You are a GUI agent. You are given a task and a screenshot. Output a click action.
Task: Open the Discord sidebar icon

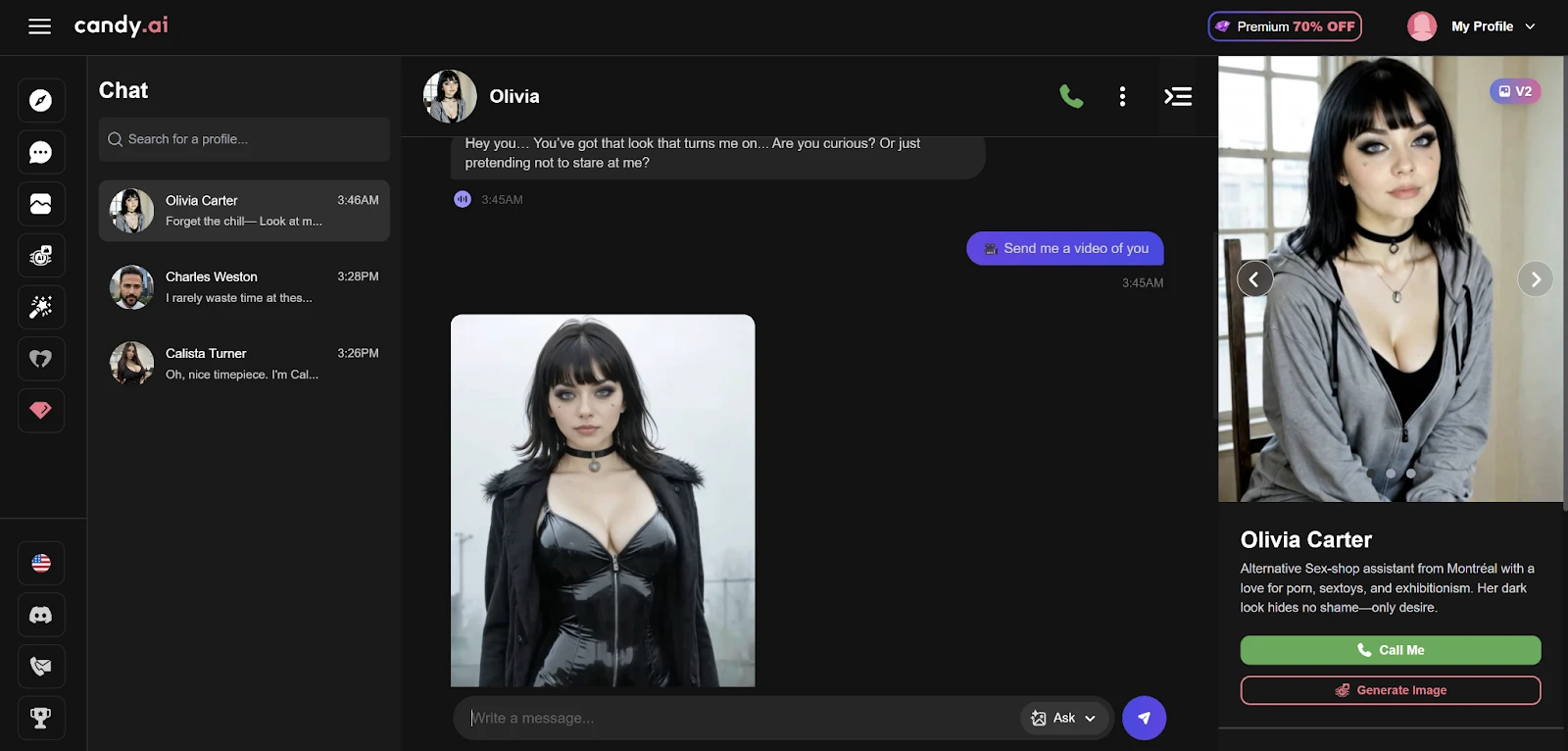[x=41, y=616]
